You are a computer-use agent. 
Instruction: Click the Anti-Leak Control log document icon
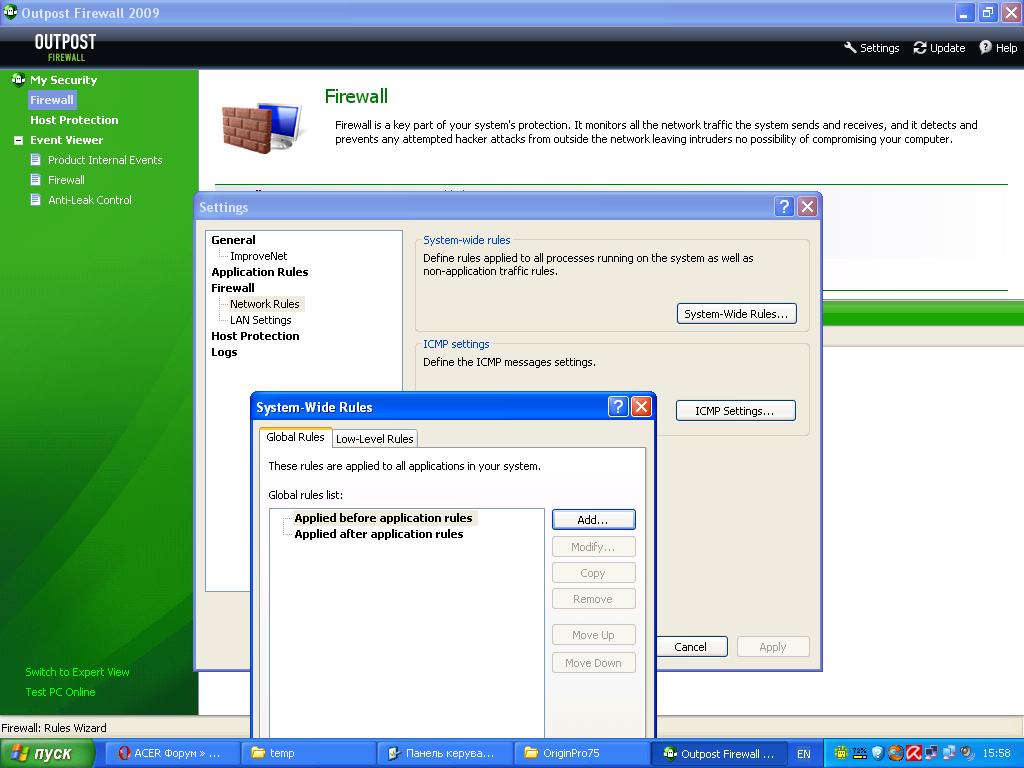tap(36, 199)
